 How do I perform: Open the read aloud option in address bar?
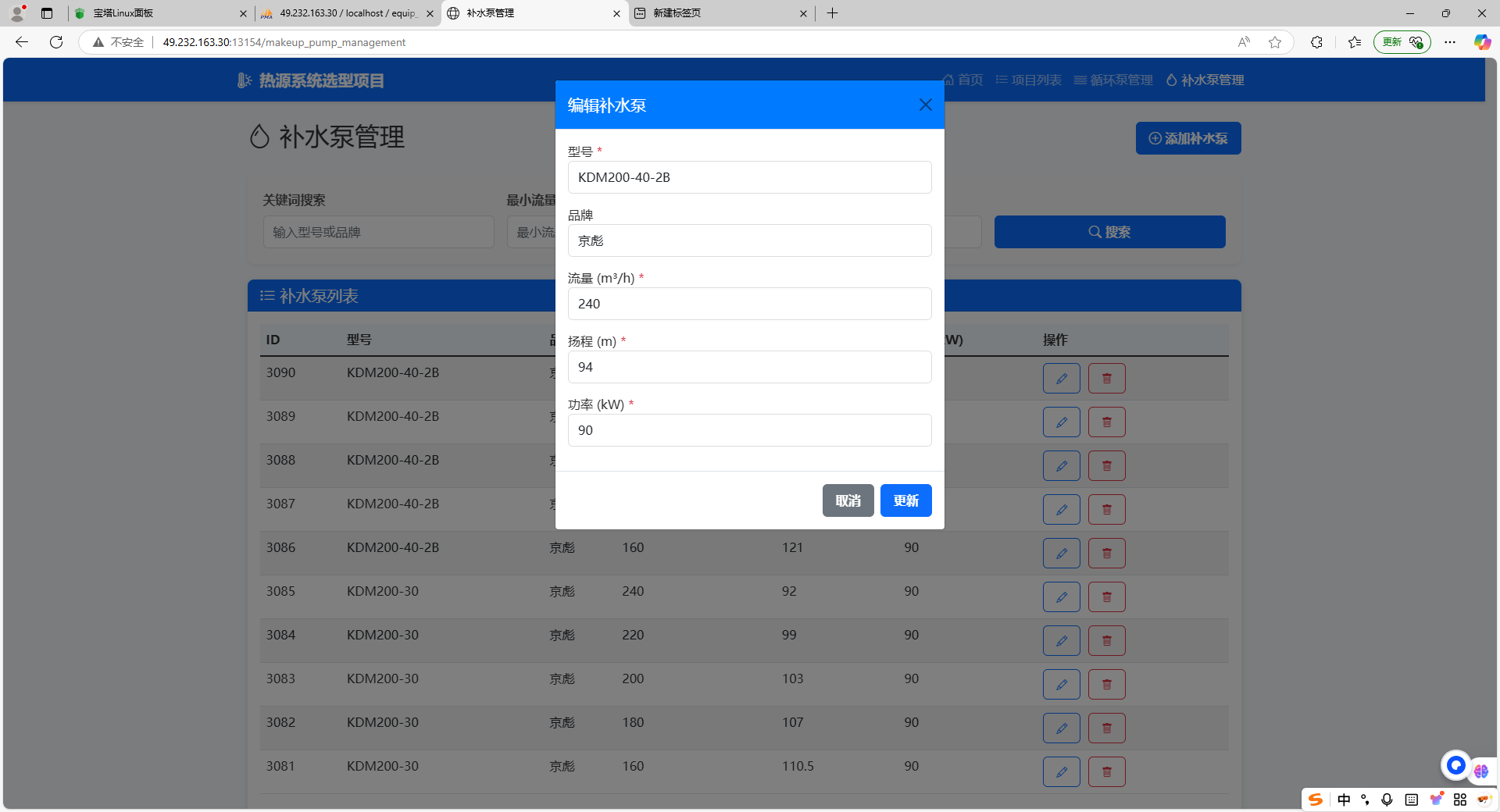pyautogui.click(x=1244, y=42)
